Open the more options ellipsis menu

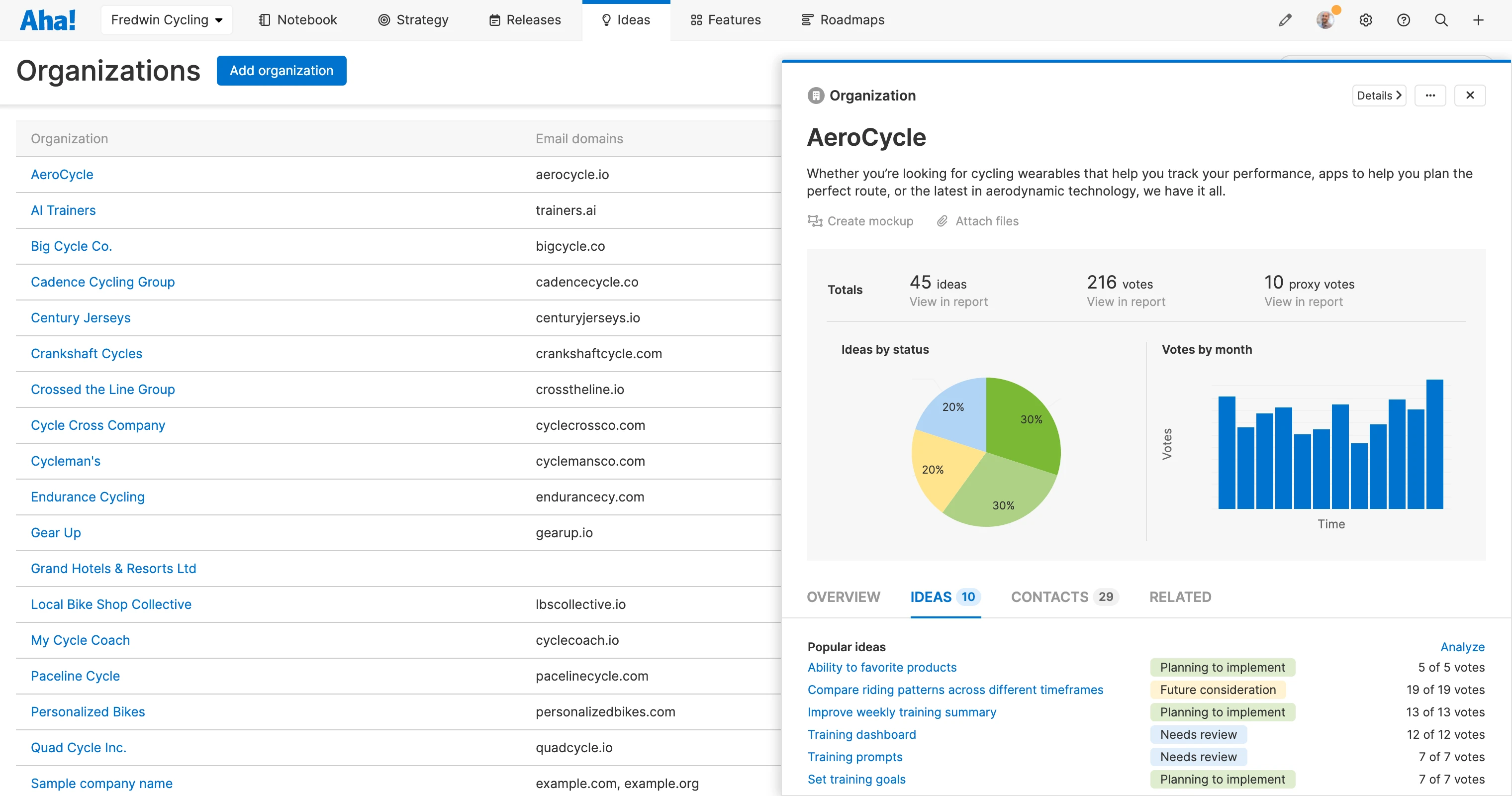[1430, 95]
